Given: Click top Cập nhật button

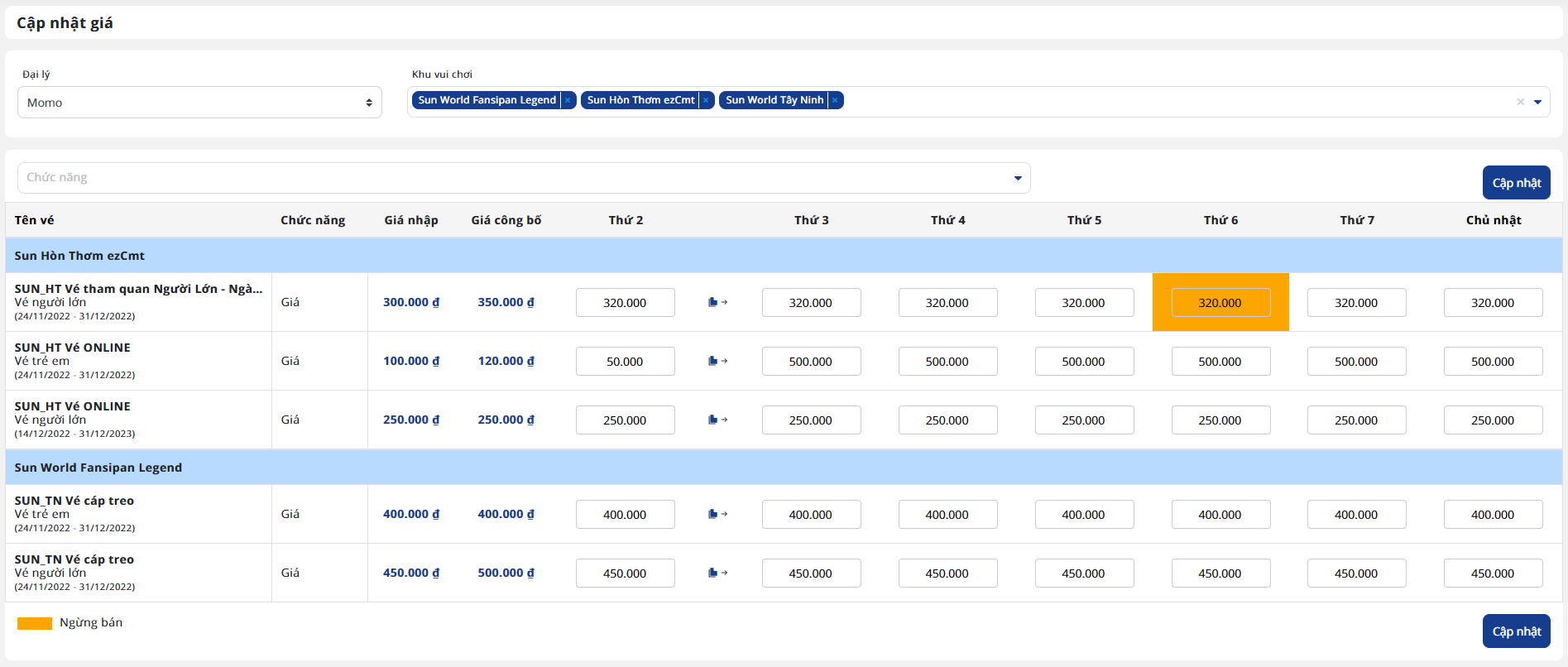Looking at the screenshot, I should tap(1516, 183).
